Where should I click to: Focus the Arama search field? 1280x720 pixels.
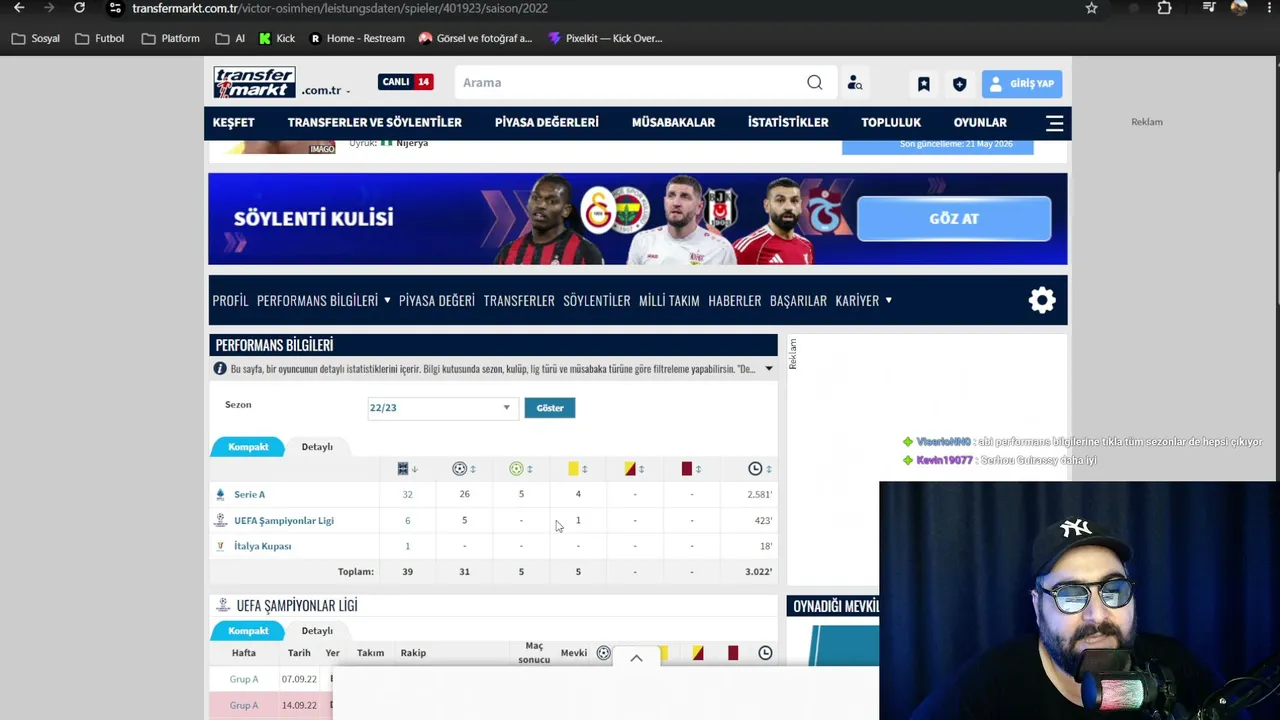tap(630, 83)
